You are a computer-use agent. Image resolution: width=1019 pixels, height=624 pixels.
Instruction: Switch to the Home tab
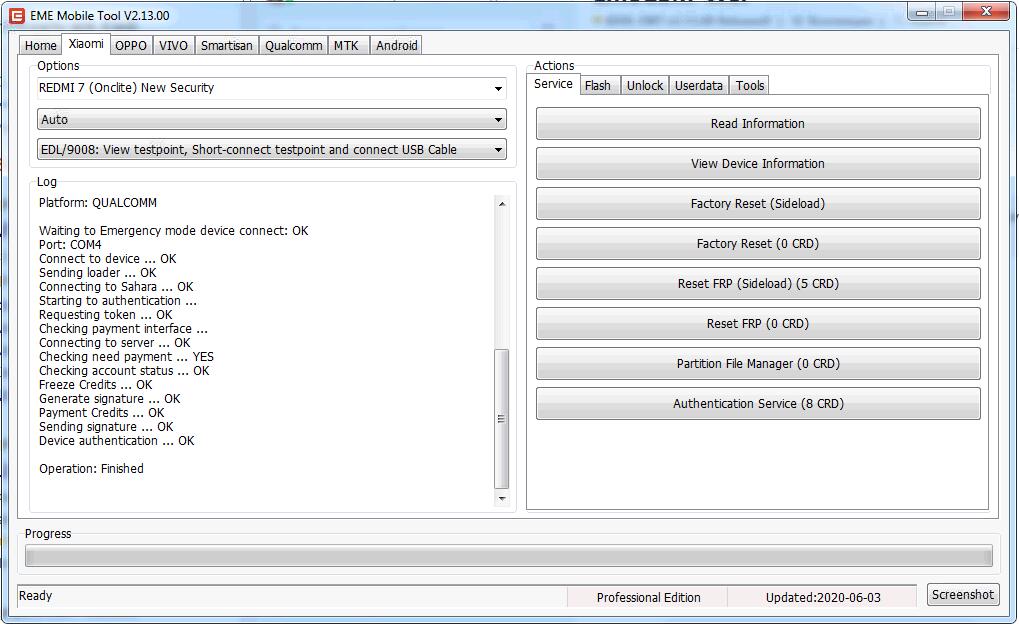(40, 46)
